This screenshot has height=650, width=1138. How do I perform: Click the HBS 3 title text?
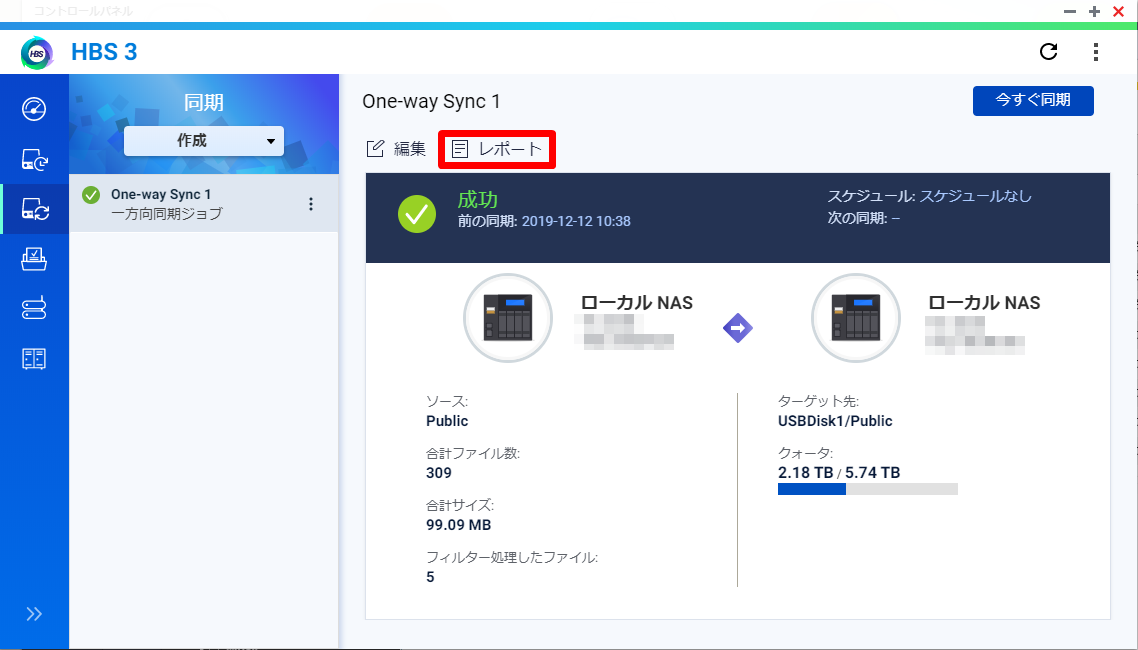104,52
